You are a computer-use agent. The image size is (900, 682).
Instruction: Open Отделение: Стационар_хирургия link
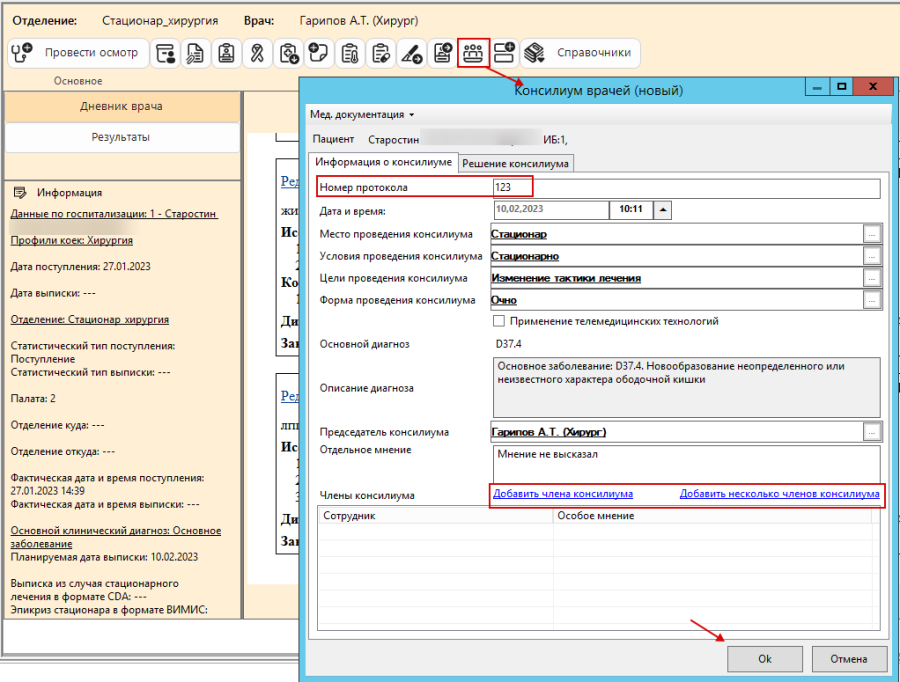point(90,319)
